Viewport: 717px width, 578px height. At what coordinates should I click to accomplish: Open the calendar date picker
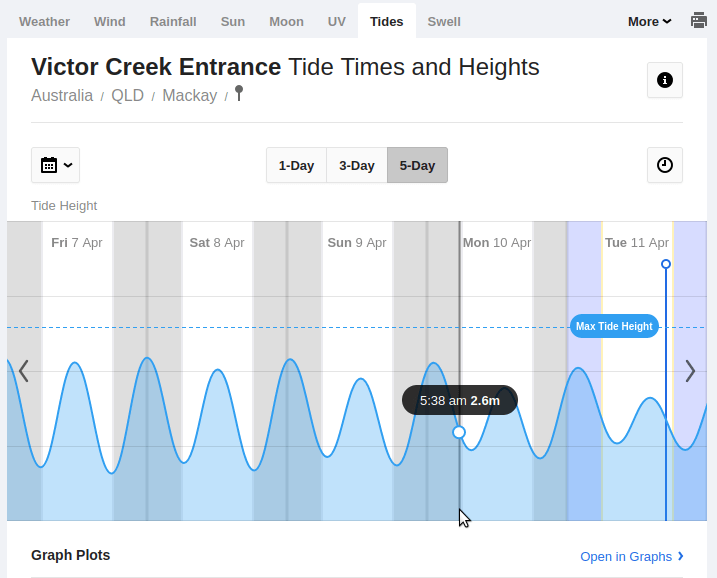[56, 165]
